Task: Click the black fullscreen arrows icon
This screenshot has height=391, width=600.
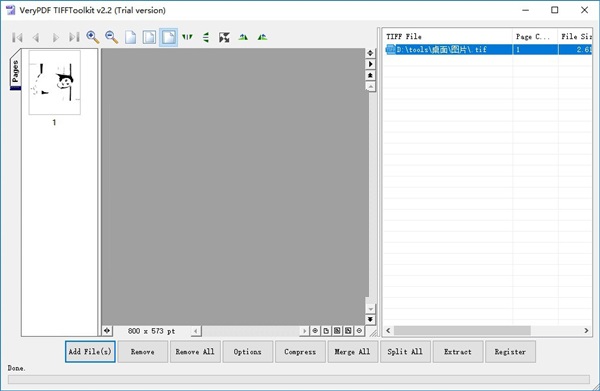Action: pos(224,37)
